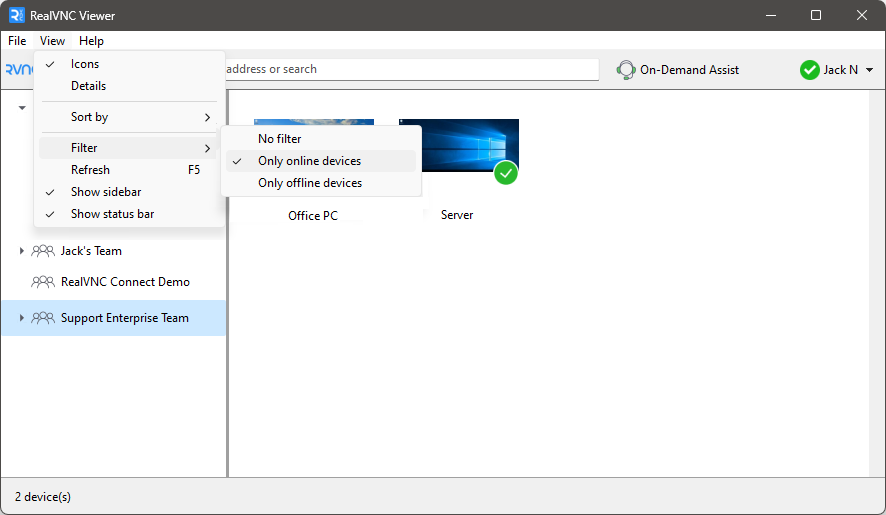Open the Help menu

(91, 41)
